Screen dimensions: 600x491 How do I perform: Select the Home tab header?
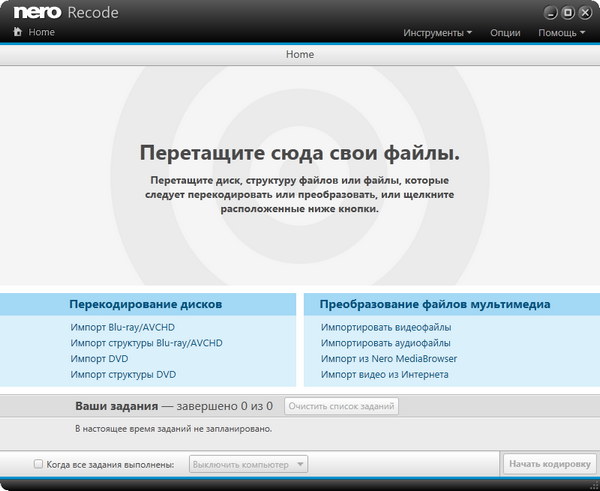coord(300,54)
